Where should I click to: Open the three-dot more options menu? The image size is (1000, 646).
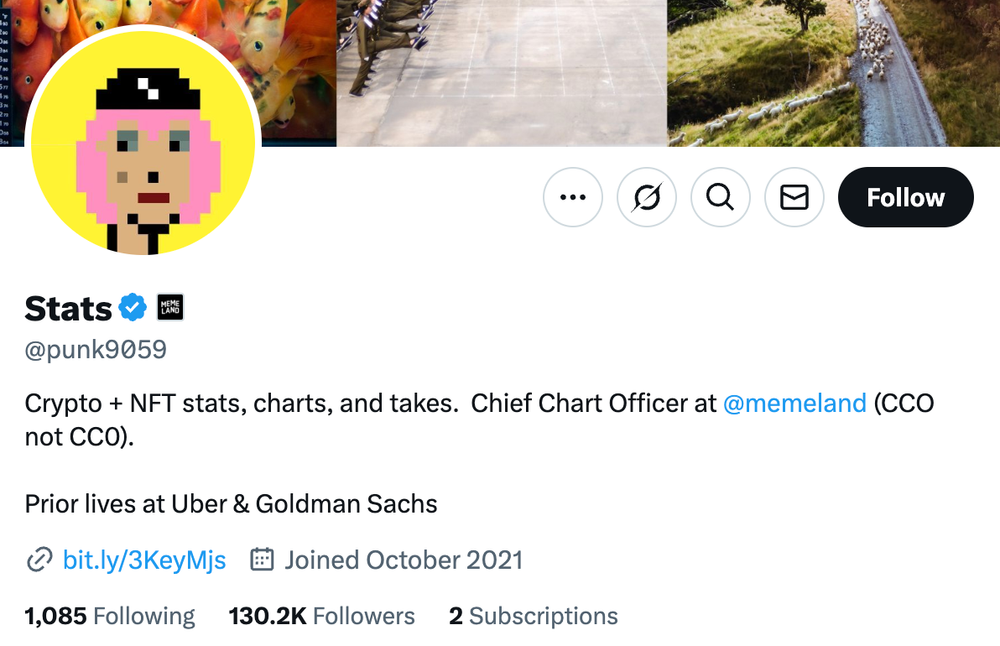tap(573, 198)
